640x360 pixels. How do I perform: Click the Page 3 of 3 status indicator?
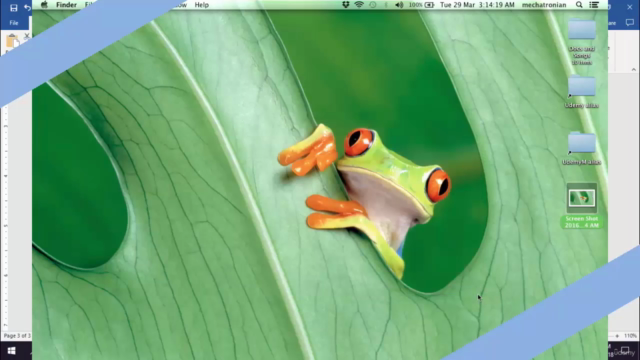17,336
